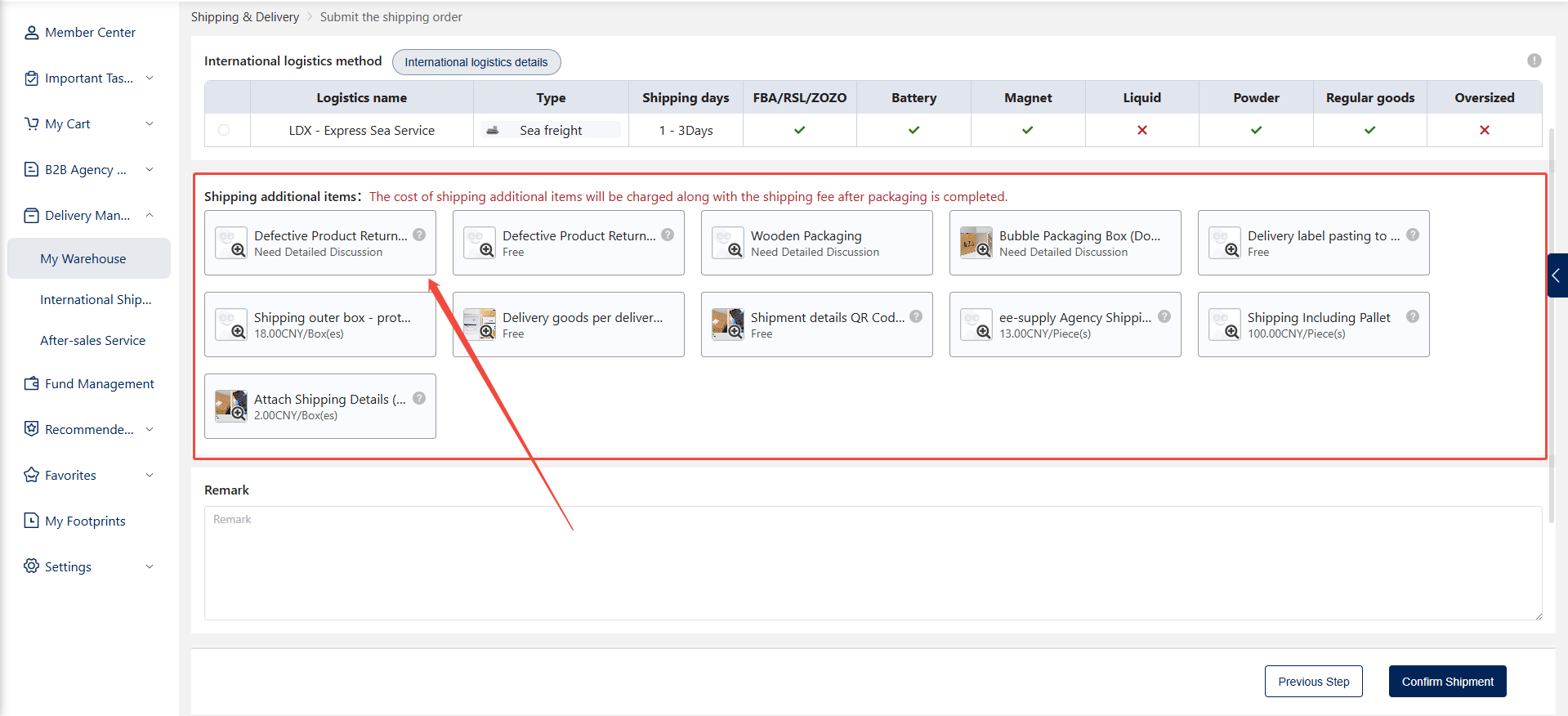Select the Wooden Packaging additional item

[x=816, y=243]
